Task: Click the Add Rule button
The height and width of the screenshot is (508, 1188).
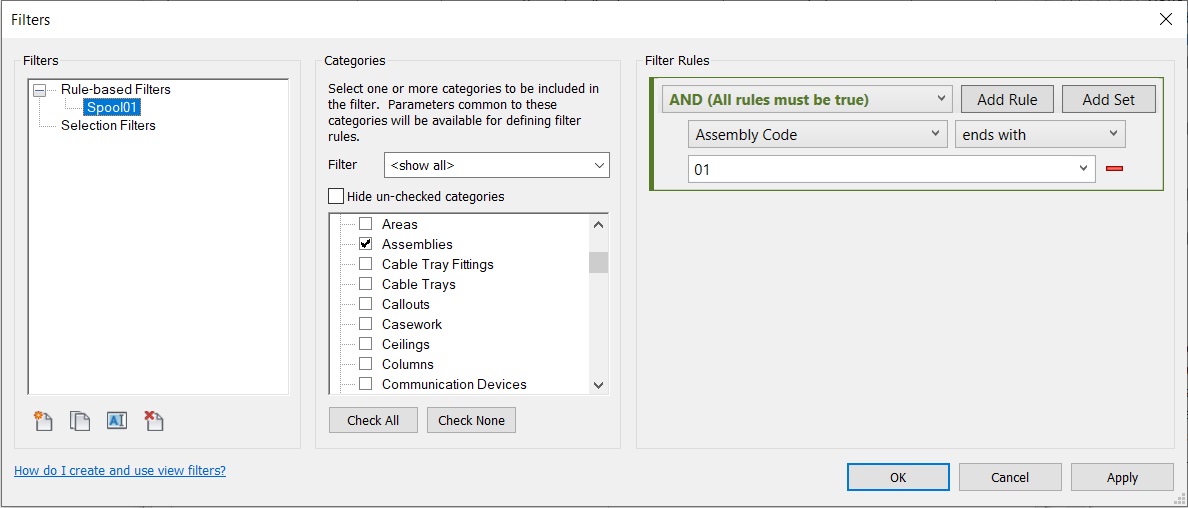Action: tap(1006, 99)
